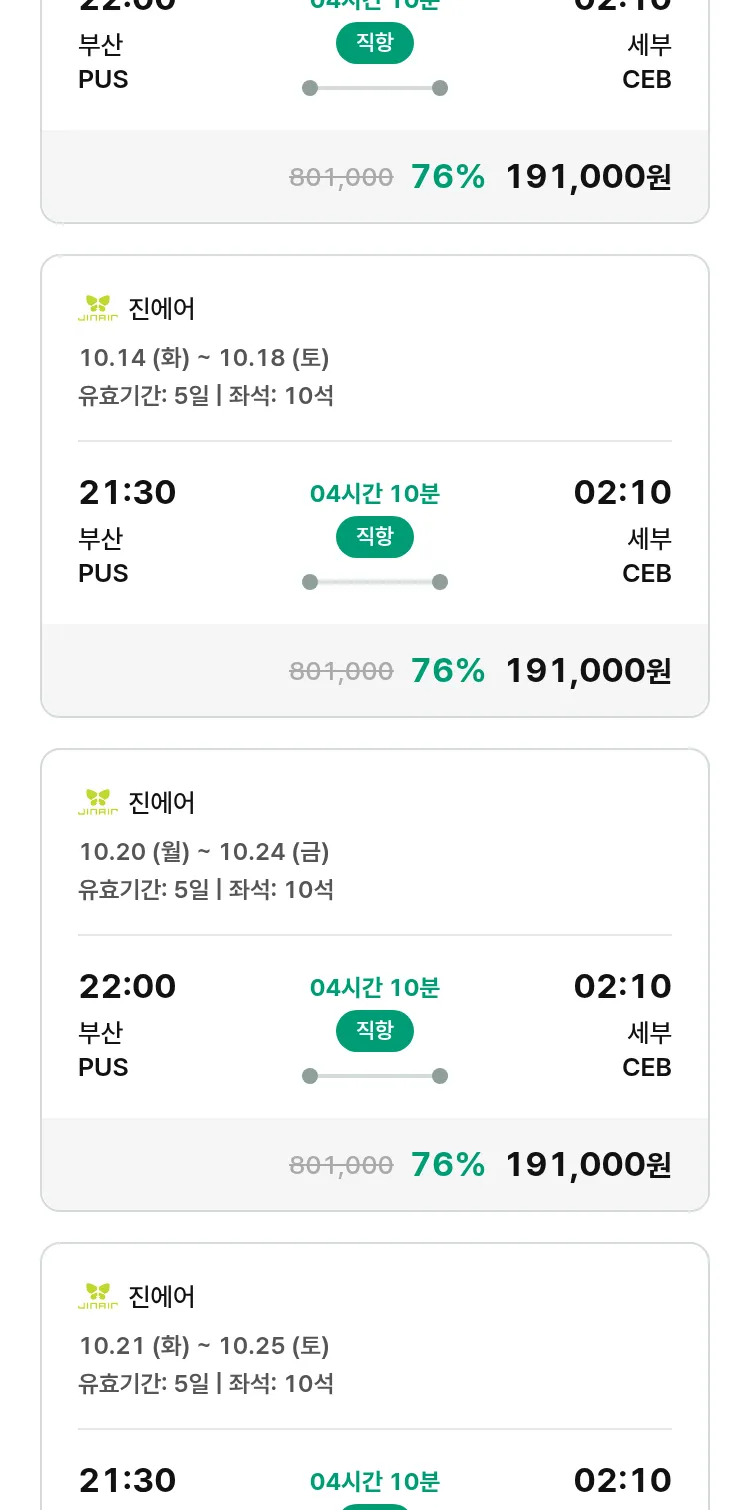Click 세부 CEB destination on the 10.14 flight
The image size is (750, 1510).
pyautogui.click(x=648, y=556)
